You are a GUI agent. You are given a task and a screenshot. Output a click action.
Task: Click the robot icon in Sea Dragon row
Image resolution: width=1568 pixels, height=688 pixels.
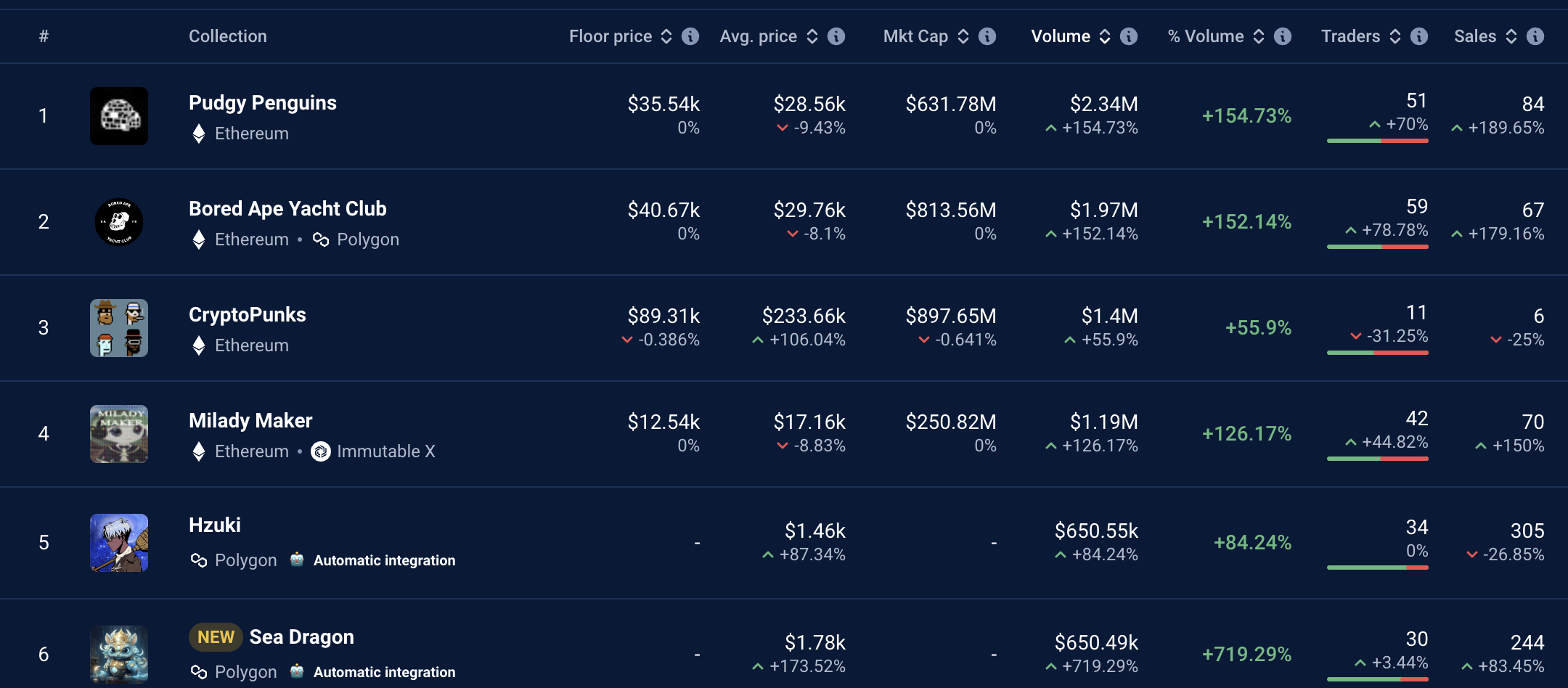tap(297, 671)
